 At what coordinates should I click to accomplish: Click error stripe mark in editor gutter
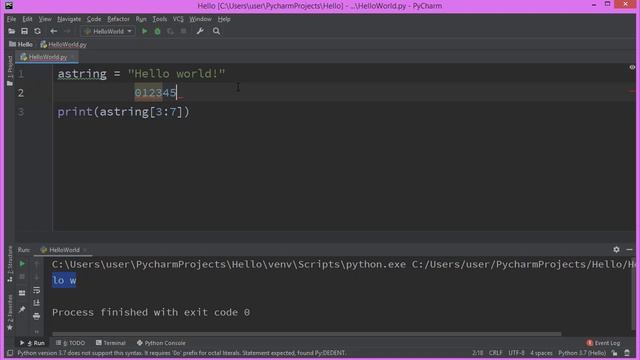point(632,91)
